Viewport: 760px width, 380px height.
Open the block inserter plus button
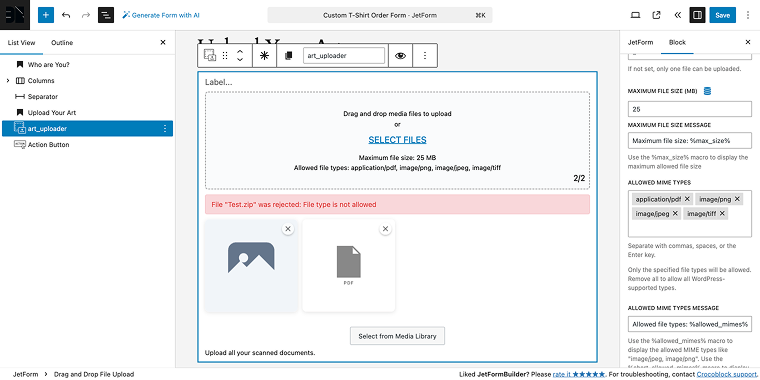(46, 15)
